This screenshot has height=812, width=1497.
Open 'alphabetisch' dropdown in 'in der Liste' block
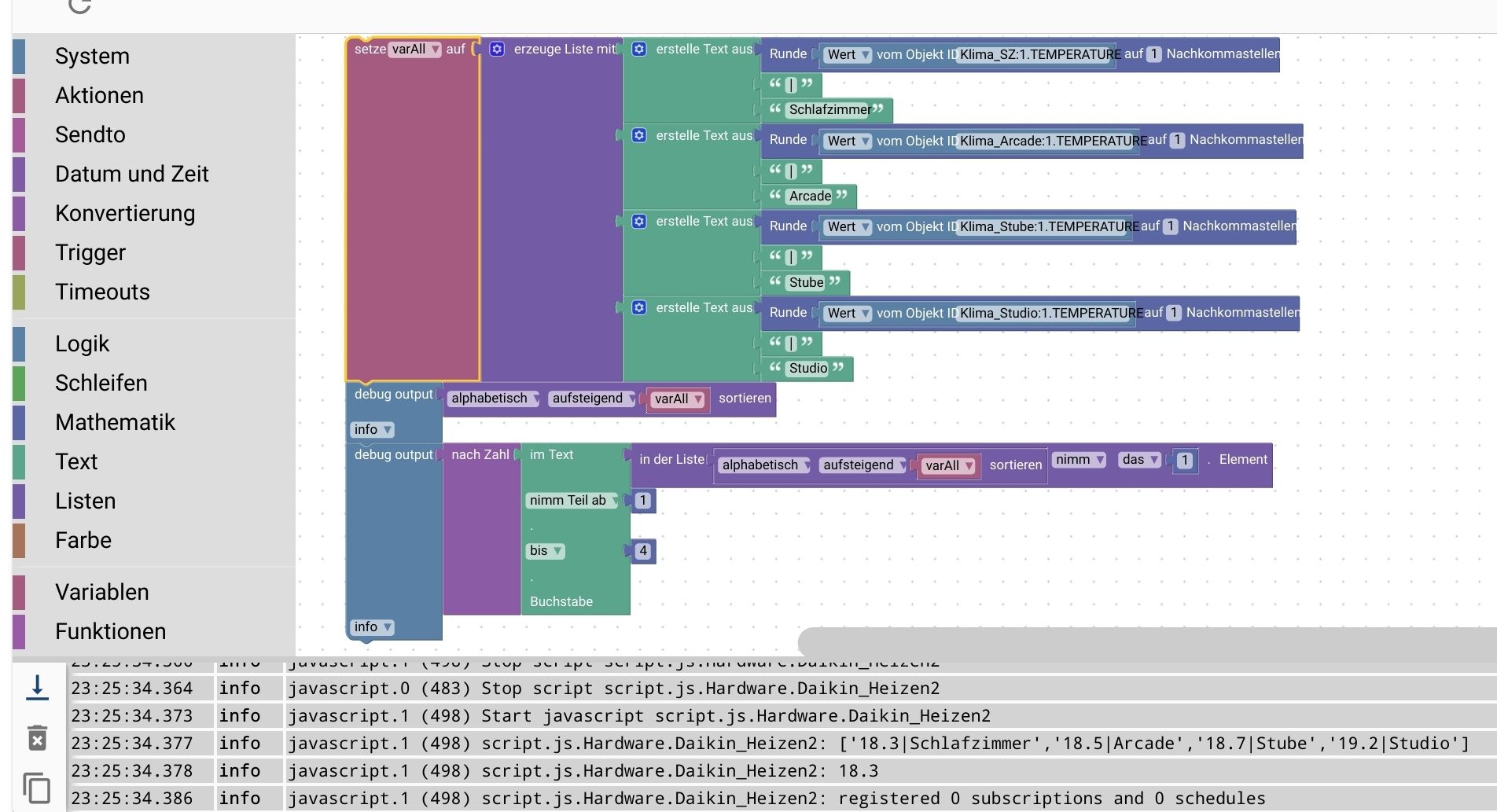(765, 465)
